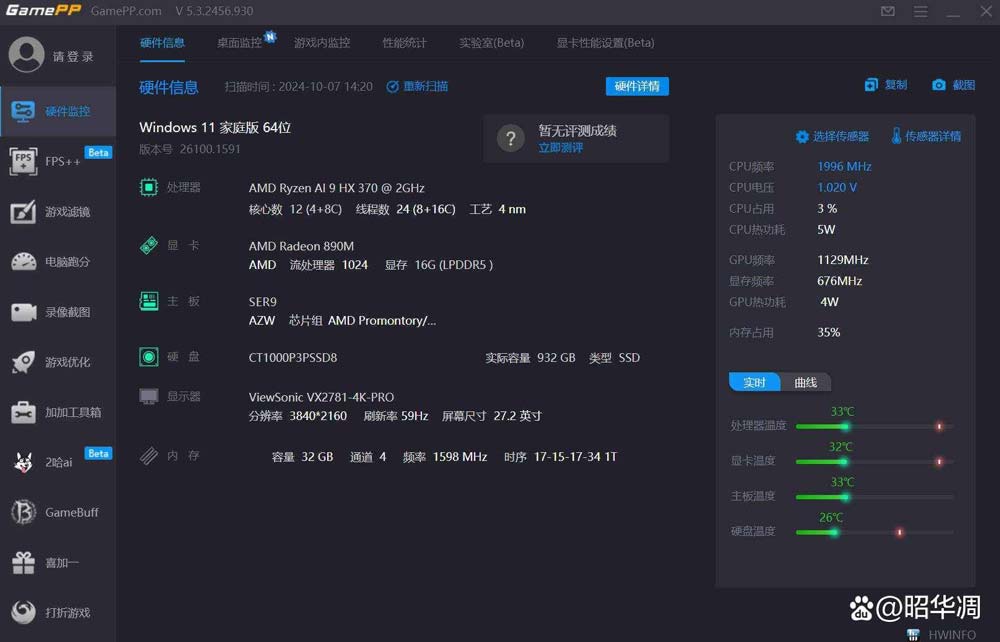The image size is (1000, 642).
Task: Switch to 性能统计 tab
Action: point(404,43)
